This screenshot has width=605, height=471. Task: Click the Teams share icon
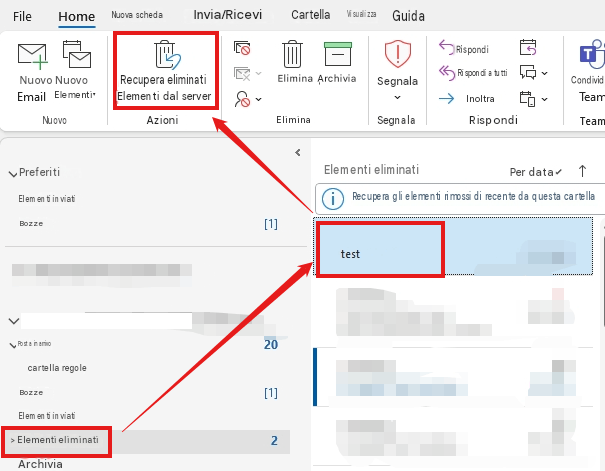590,54
